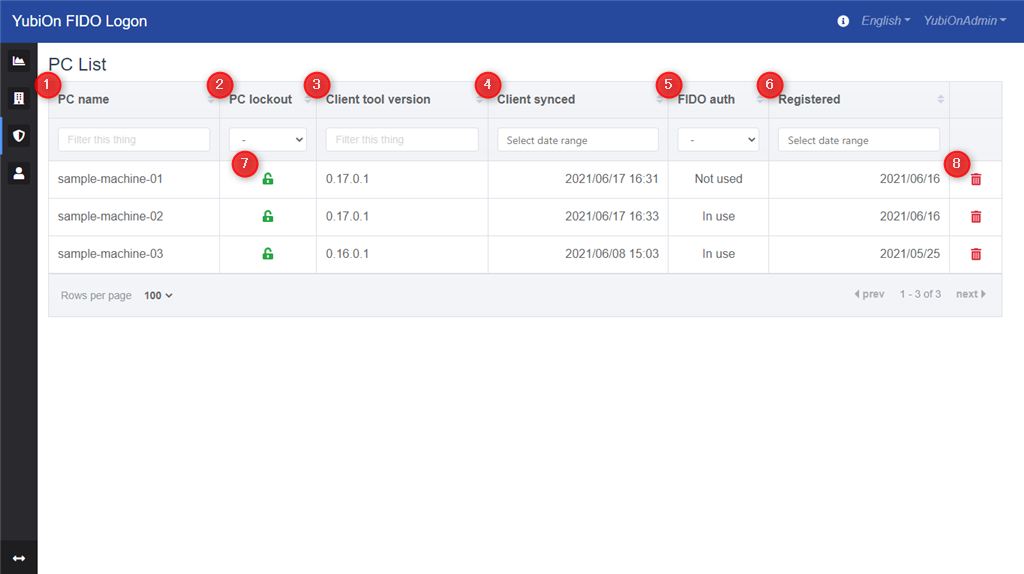Toggle lockout padlock for sample-machine-01

tap(268, 179)
